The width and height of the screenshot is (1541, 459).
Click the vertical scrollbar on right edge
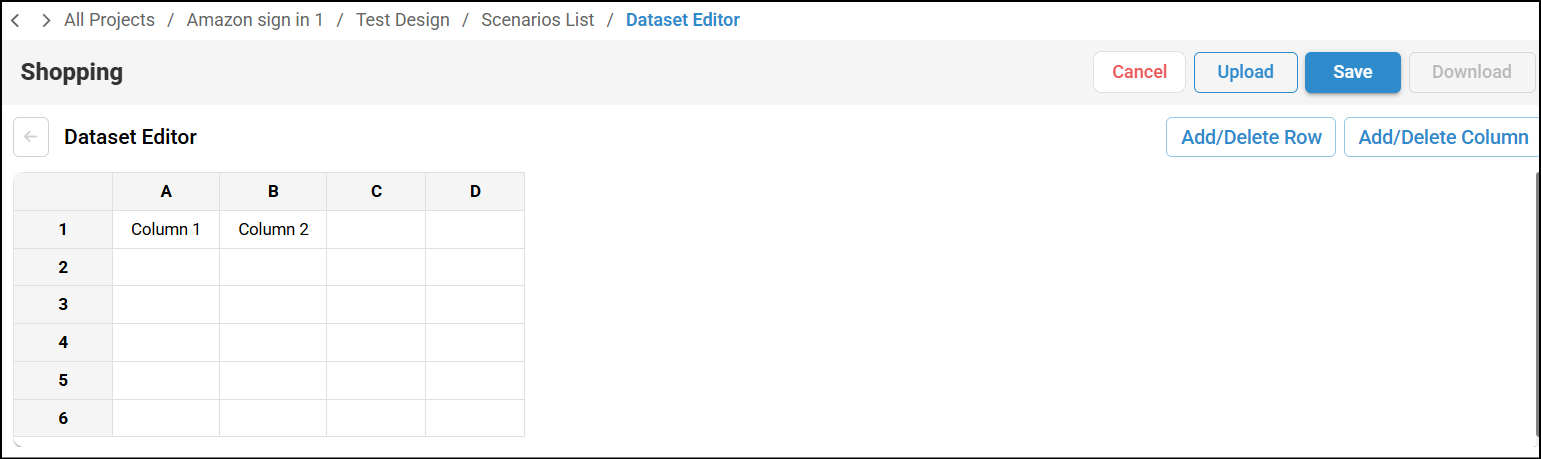(x=1537, y=300)
